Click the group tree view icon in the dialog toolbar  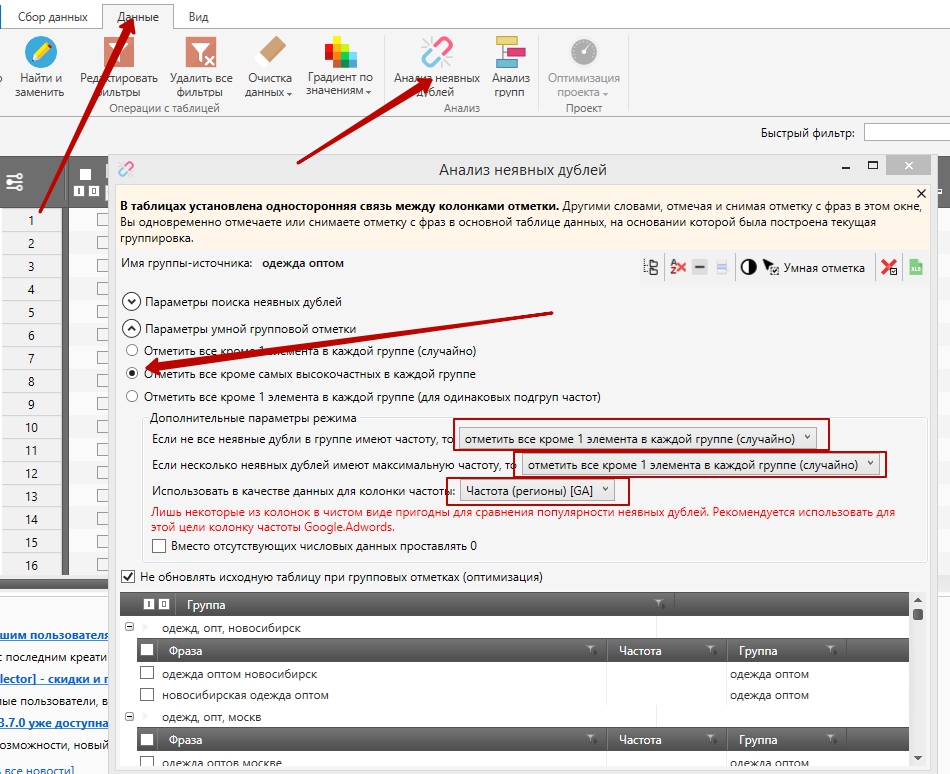651,267
